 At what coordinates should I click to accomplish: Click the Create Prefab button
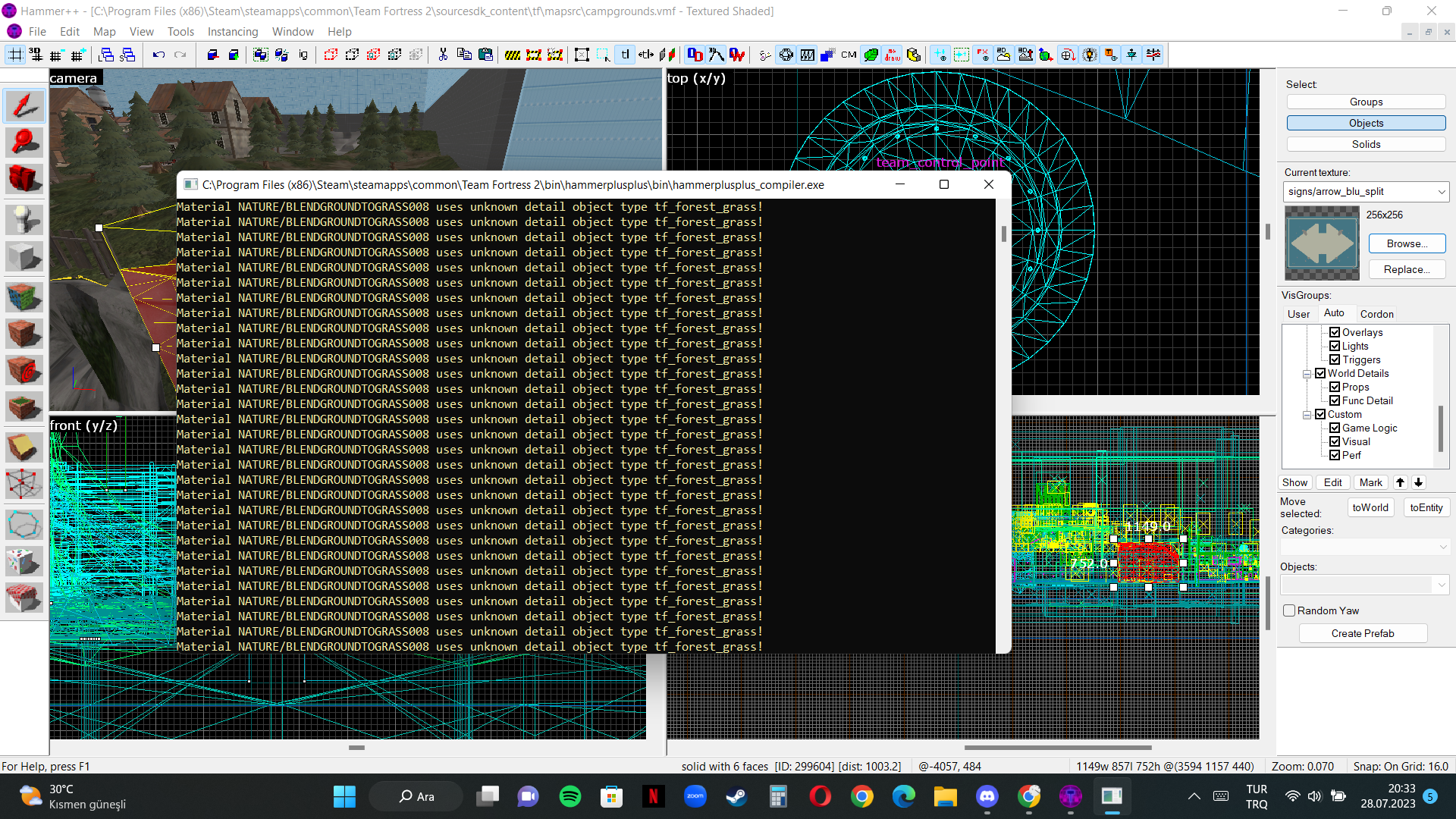pyautogui.click(x=1363, y=632)
